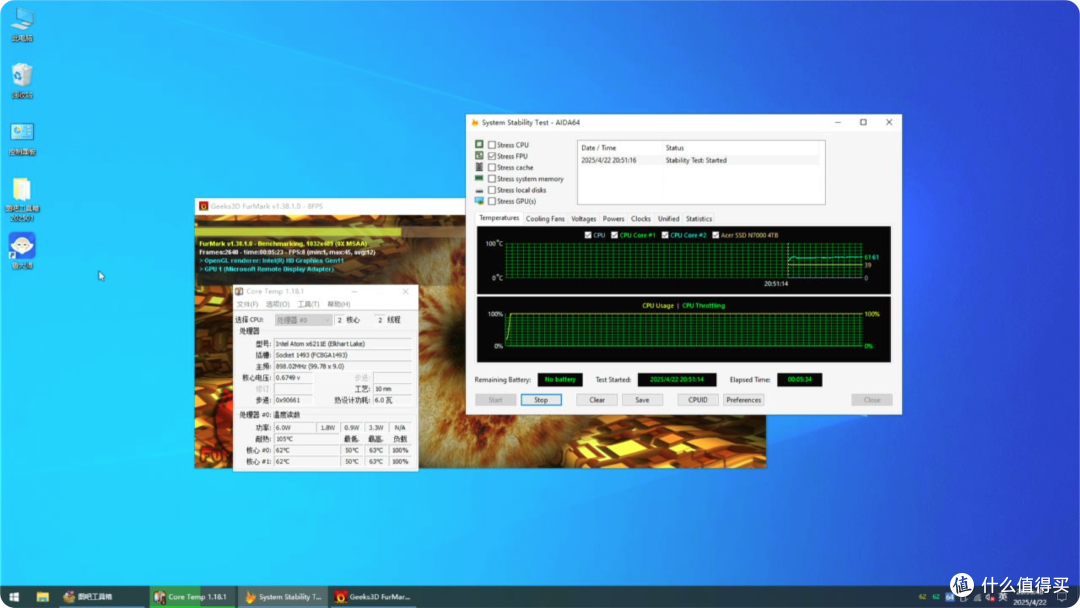Enable the Stress cache checkbox
Viewport: 1080px width, 608px height.
tap(492, 167)
